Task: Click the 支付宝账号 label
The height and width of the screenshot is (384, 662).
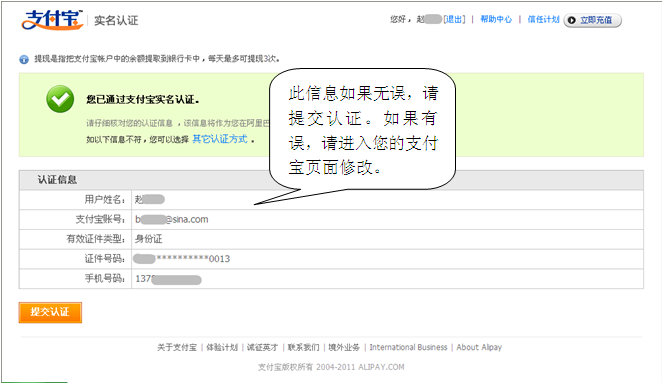Action: (x=100, y=219)
